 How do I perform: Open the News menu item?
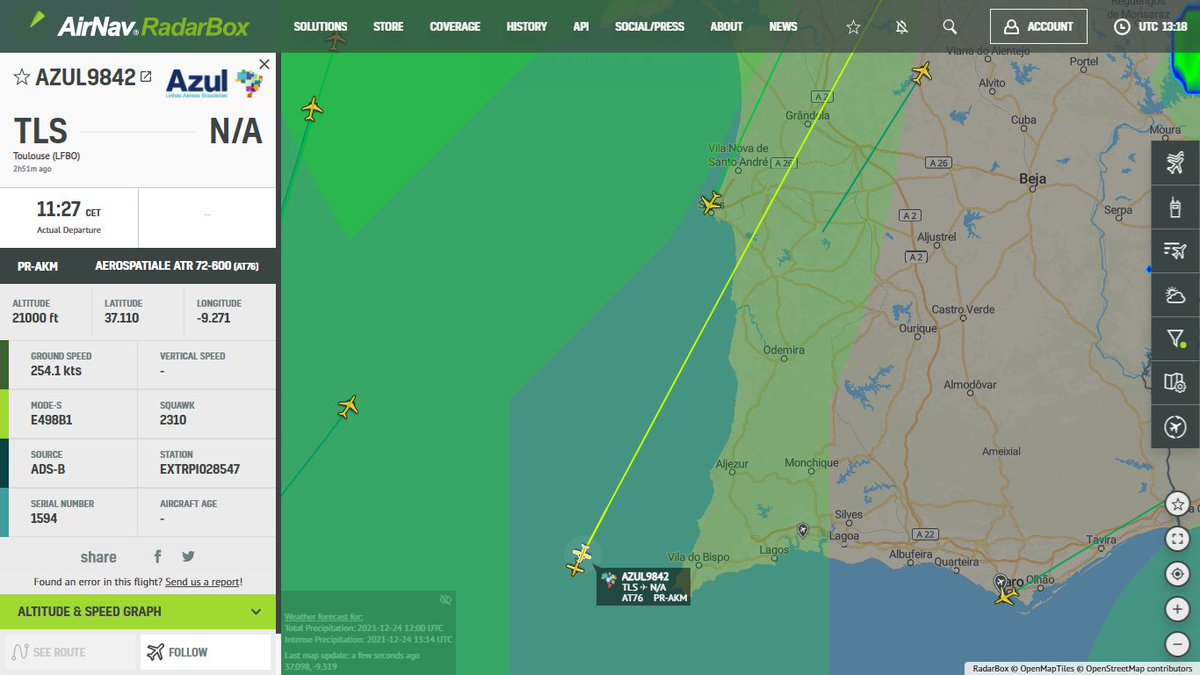pyautogui.click(x=783, y=27)
